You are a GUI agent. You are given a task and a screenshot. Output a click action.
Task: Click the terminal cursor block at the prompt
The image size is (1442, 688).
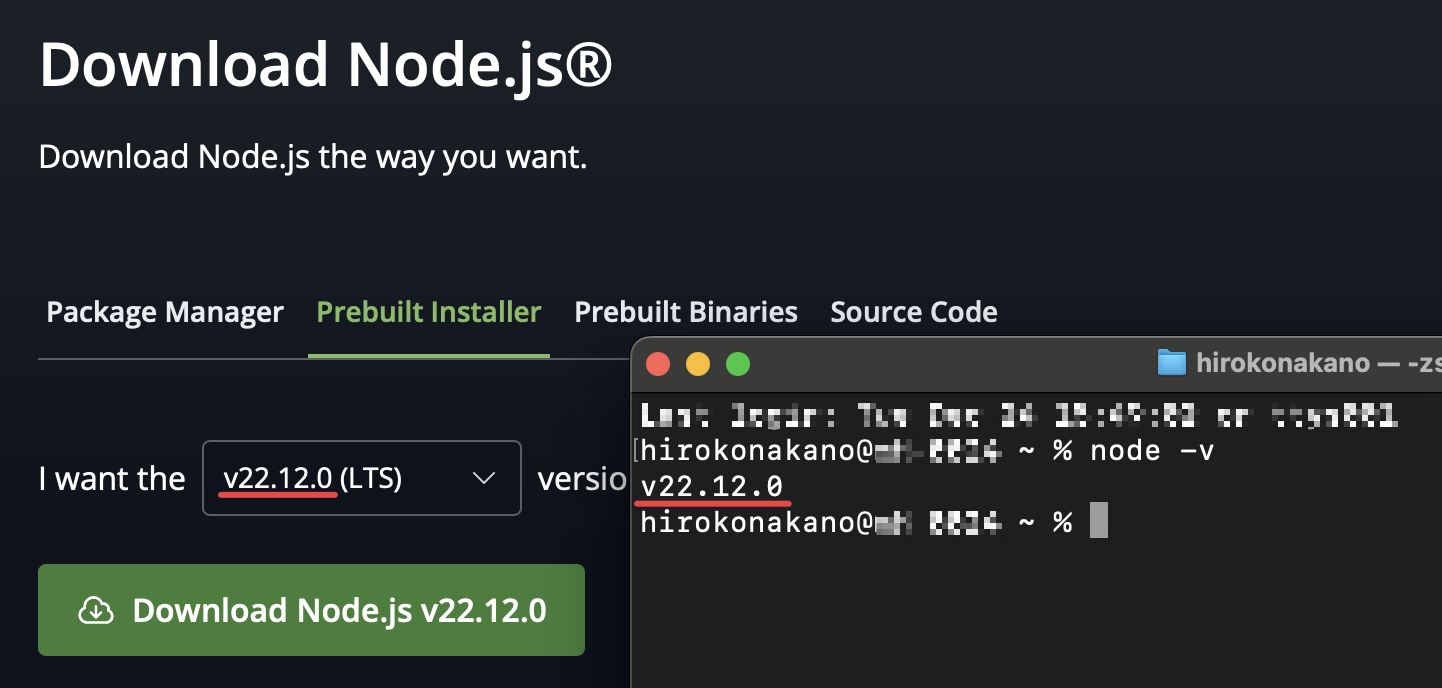click(x=1099, y=522)
